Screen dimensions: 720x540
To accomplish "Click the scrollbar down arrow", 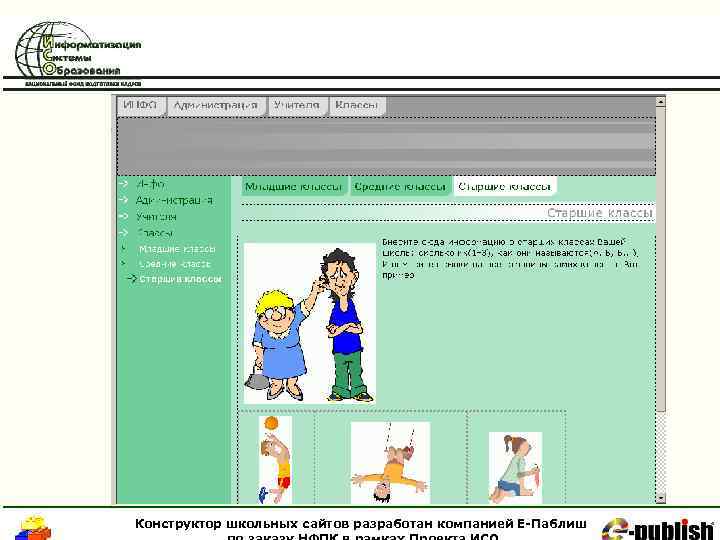I will coord(660,498).
